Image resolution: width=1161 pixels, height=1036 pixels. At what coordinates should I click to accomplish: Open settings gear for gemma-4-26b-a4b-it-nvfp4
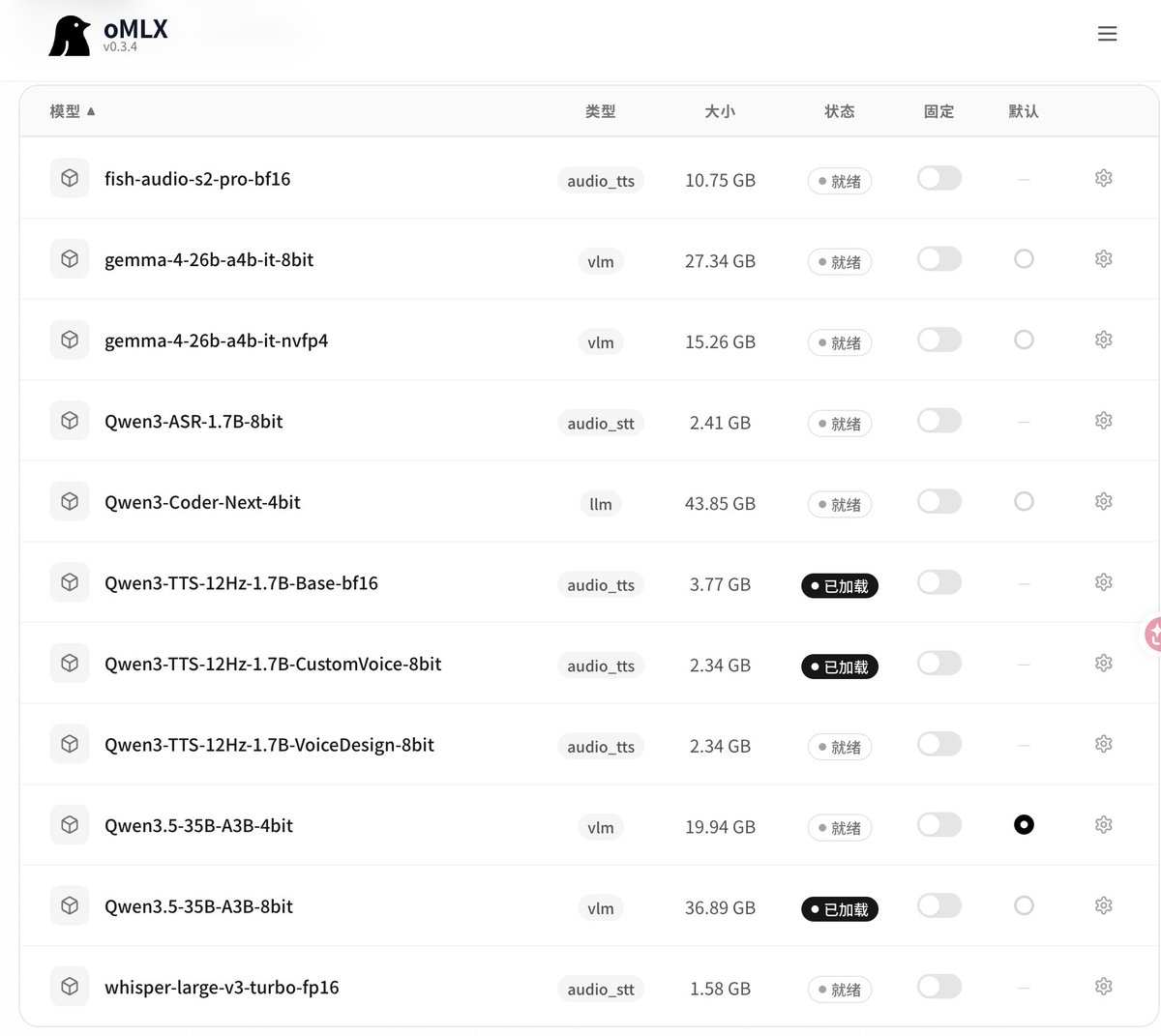tap(1103, 340)
